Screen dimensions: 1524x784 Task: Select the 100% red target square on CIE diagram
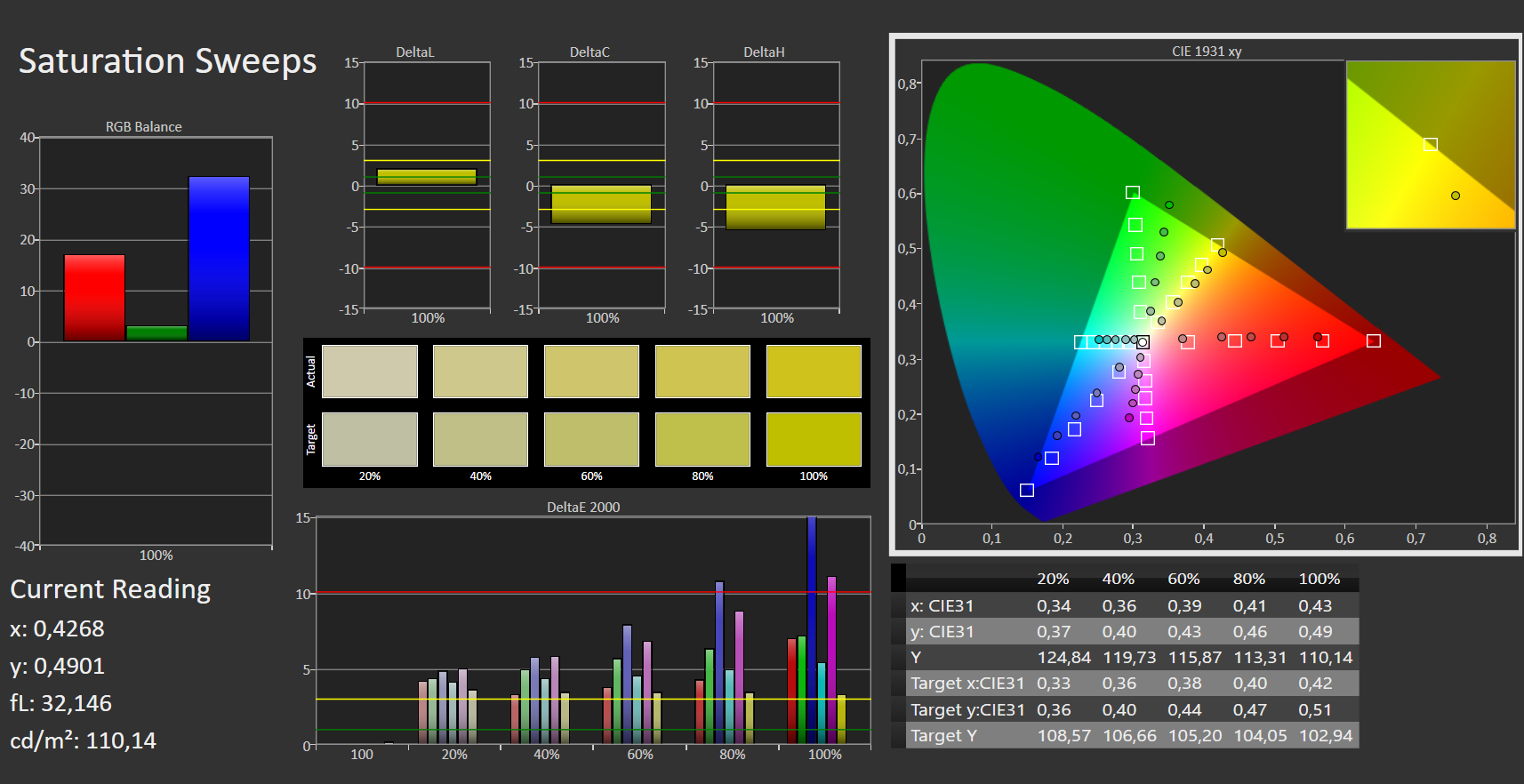[1374, 340]
